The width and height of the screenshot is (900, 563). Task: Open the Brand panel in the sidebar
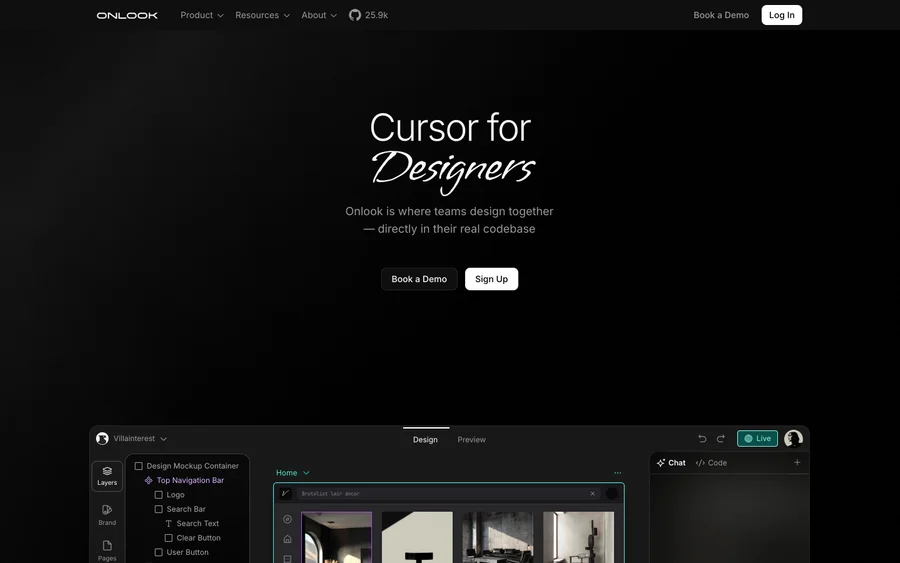(107, 515)
